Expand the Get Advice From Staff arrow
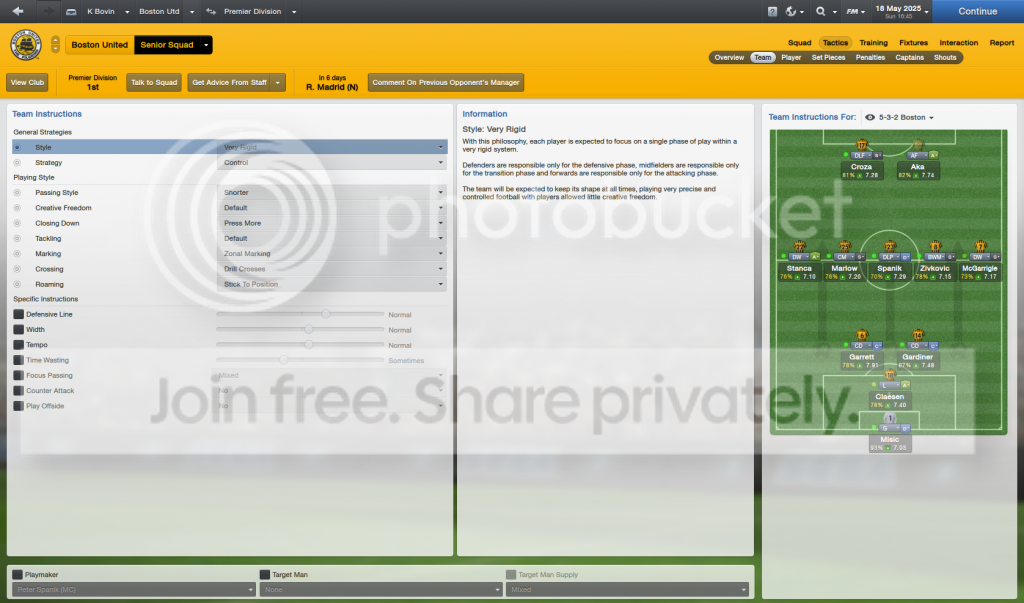The height and width of the screenshot is (603, 1024). (278, 82)
